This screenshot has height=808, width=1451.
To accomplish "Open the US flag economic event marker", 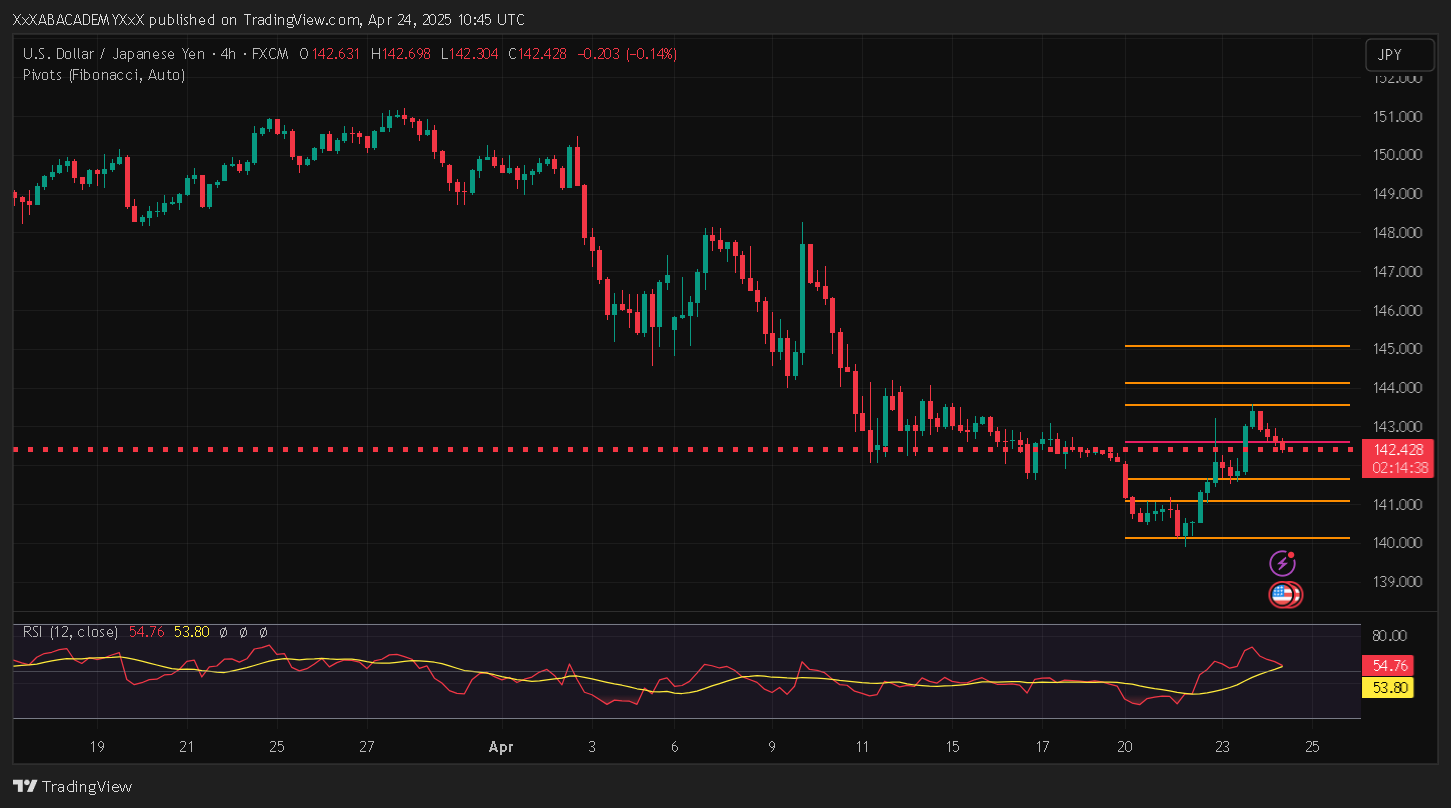I will 1284,595.
